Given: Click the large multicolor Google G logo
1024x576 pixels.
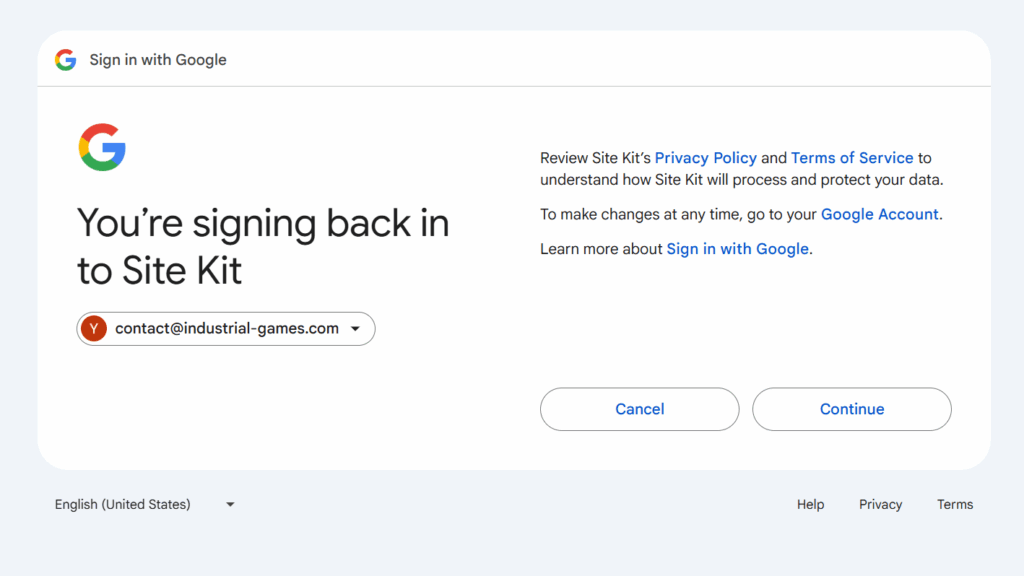Looking at the screenshot, I should pos(102,147).
